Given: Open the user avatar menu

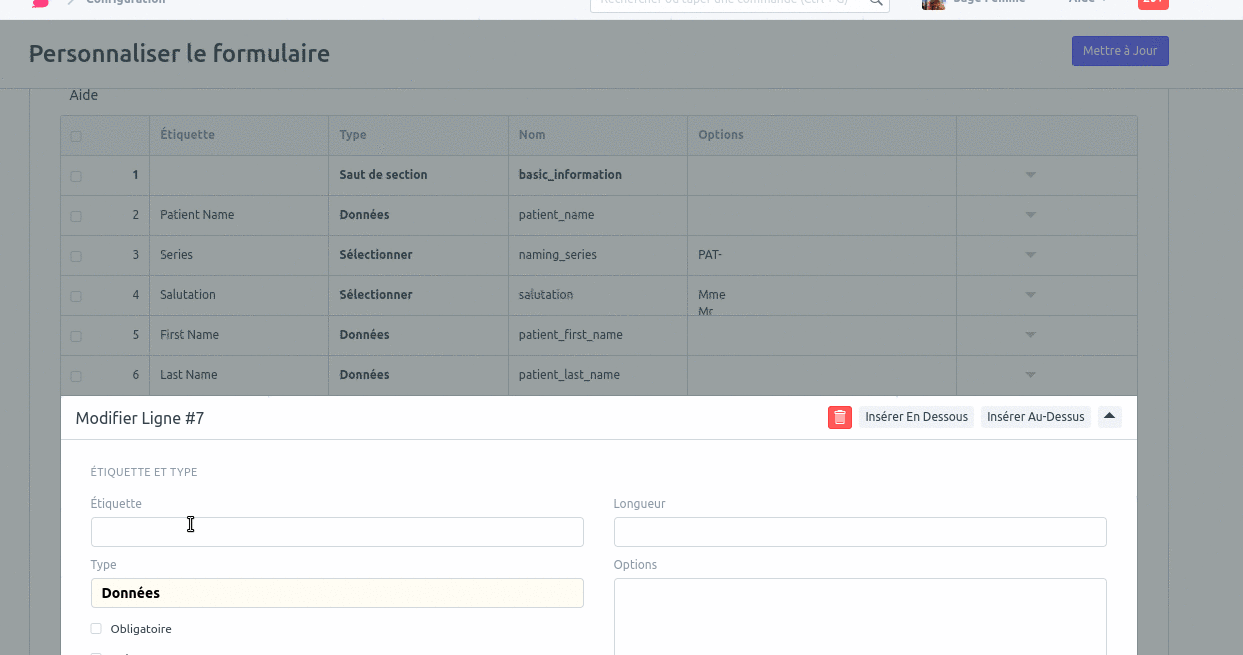Looking at the screenshot, I should click(933, 3).
